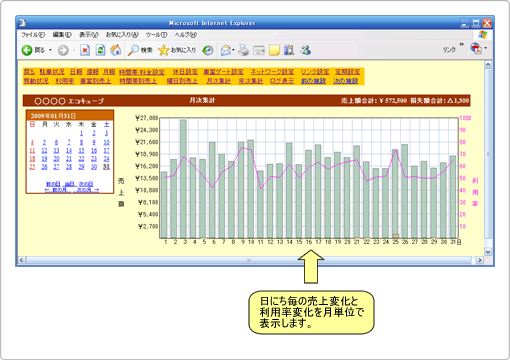Click the horizontal scrollbar track
The image size is (510, 360).
(x=249, y=260)
